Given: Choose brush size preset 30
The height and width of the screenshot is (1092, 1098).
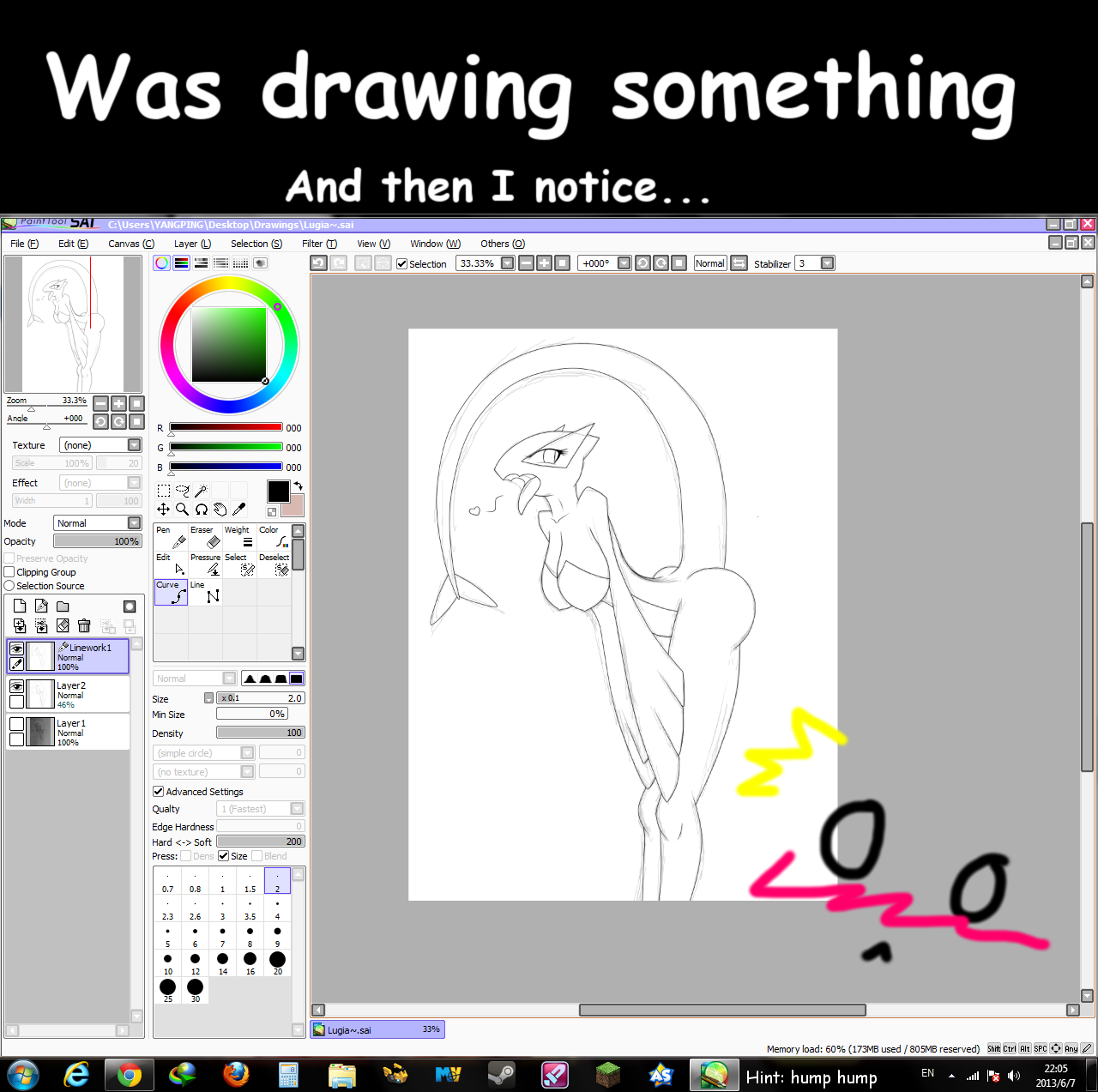Looking at the screenshot, I should tap(195, 991).
